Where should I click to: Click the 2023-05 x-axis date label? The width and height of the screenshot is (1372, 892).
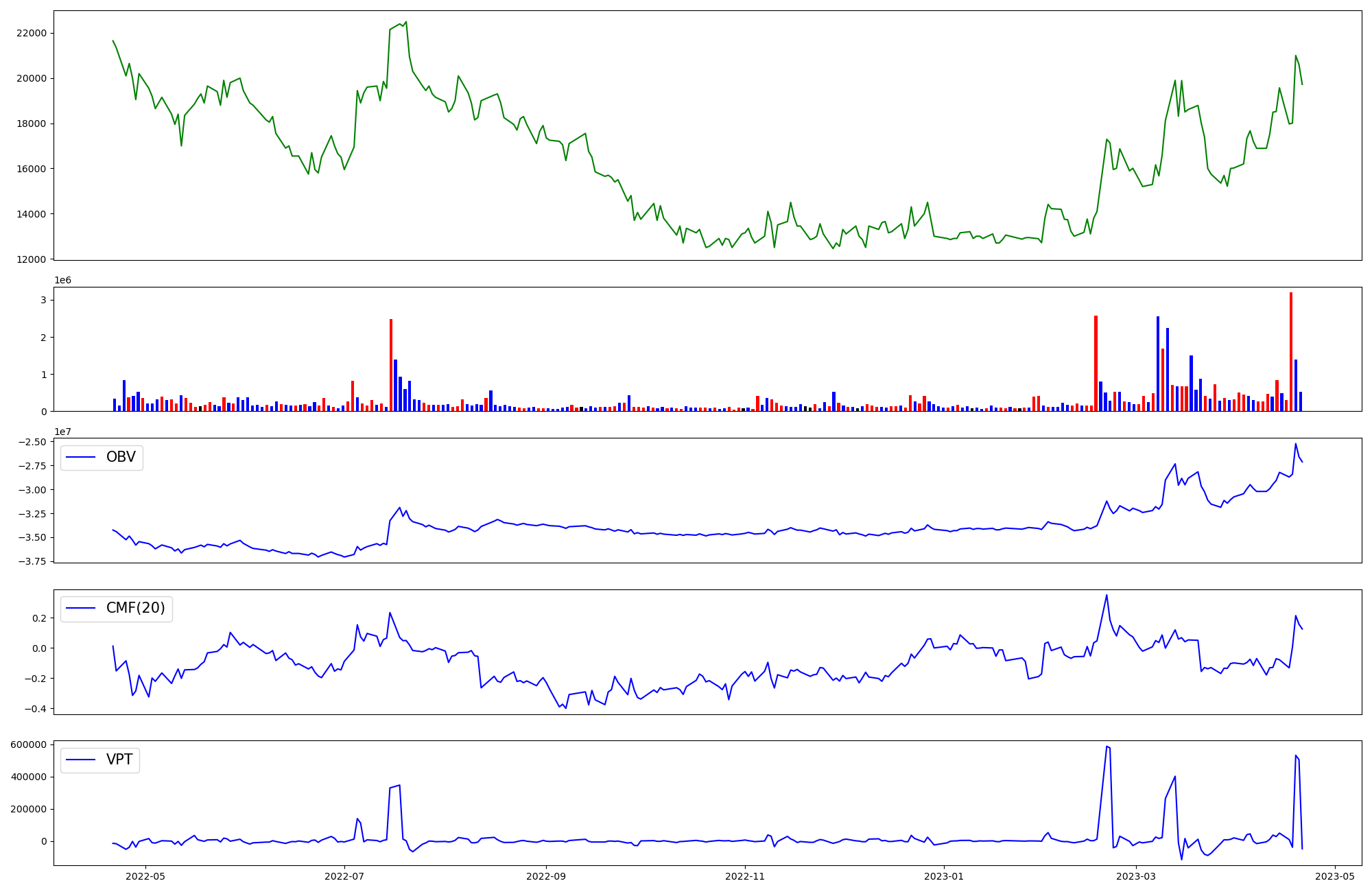tap(1335, 876)
